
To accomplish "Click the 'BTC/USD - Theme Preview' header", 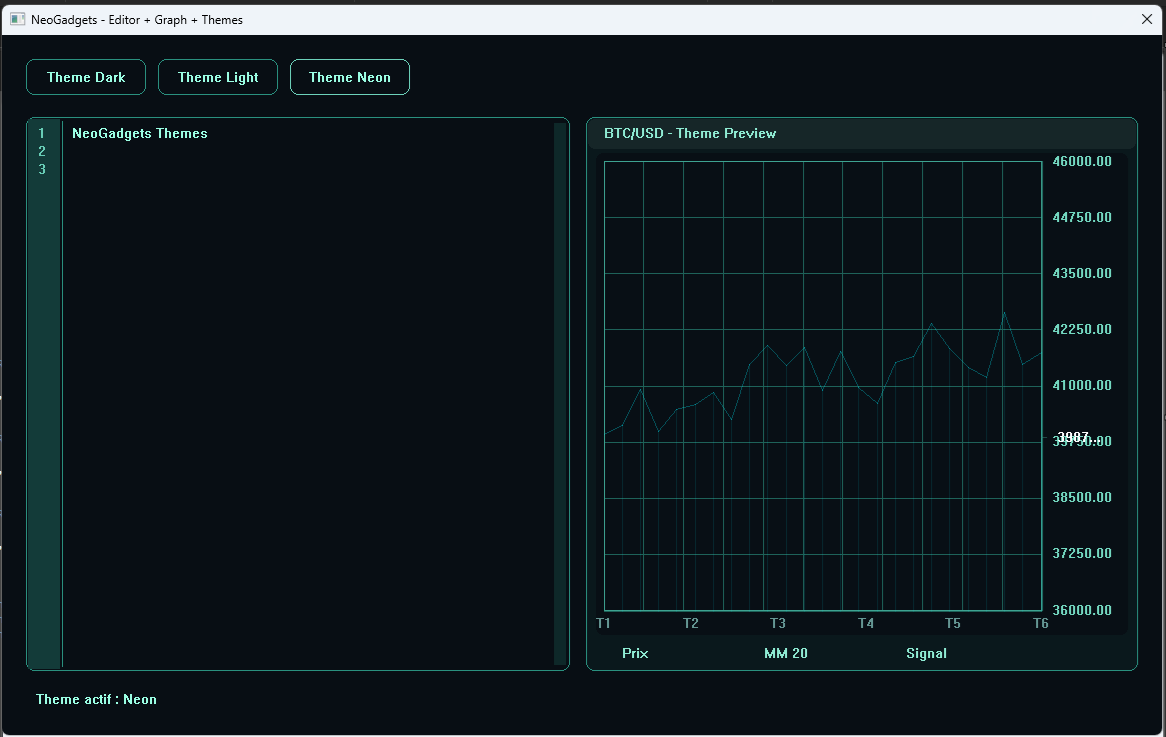I will pyautogui.click(x=690, y=134).
